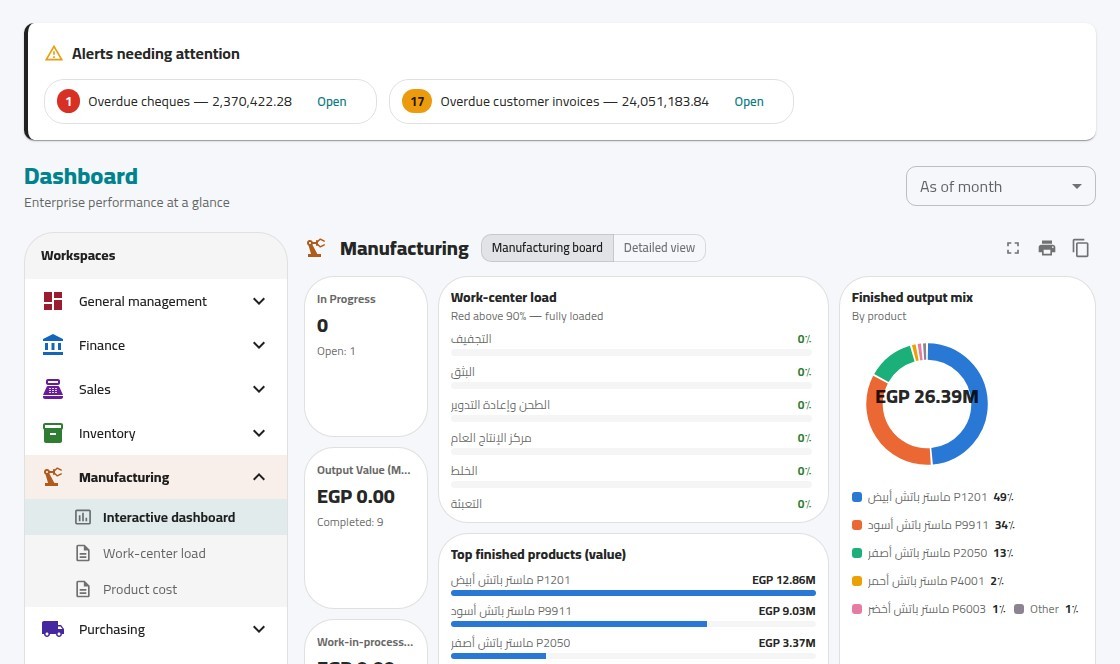Click the Work-center load card title
The height and width of the screenshot is (664, 1120).
[504, 297]
